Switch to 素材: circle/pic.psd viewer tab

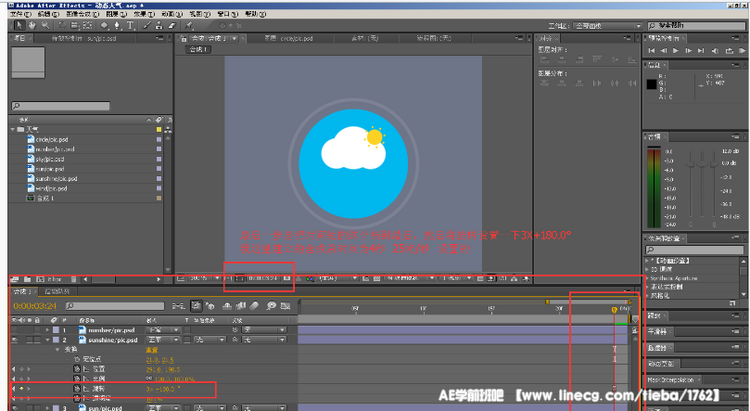(x=288, y=38)
